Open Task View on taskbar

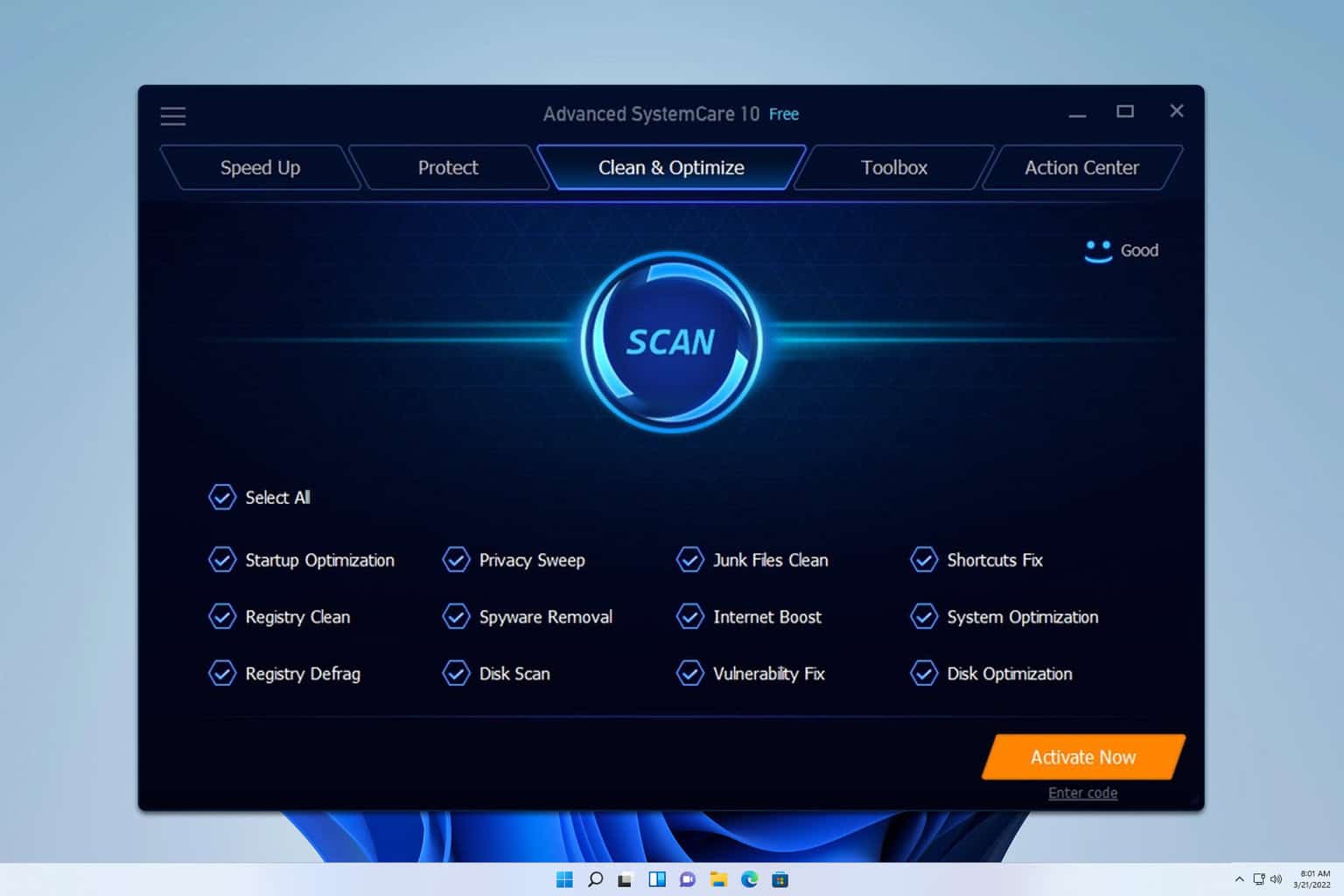(625, 879)
